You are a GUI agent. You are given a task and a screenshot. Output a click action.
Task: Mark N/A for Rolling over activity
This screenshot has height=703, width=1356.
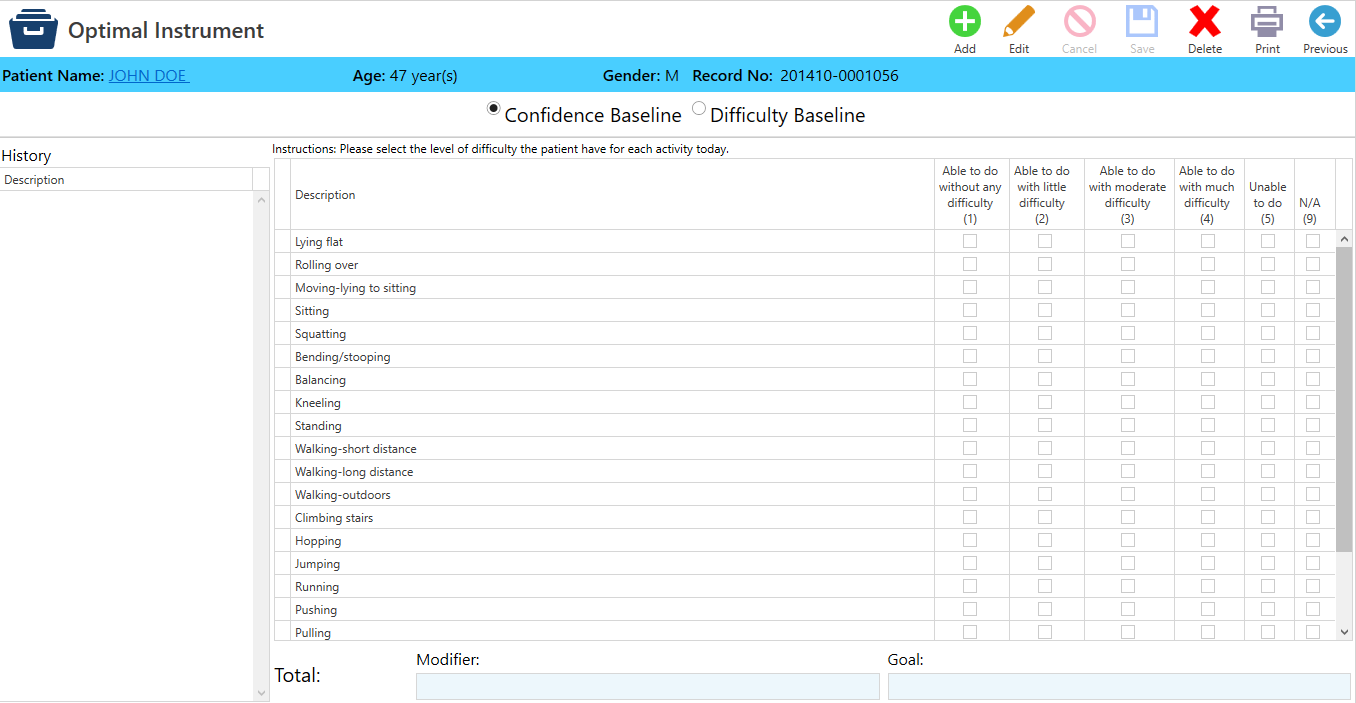pyautogui.click(x=1312, y=263)
